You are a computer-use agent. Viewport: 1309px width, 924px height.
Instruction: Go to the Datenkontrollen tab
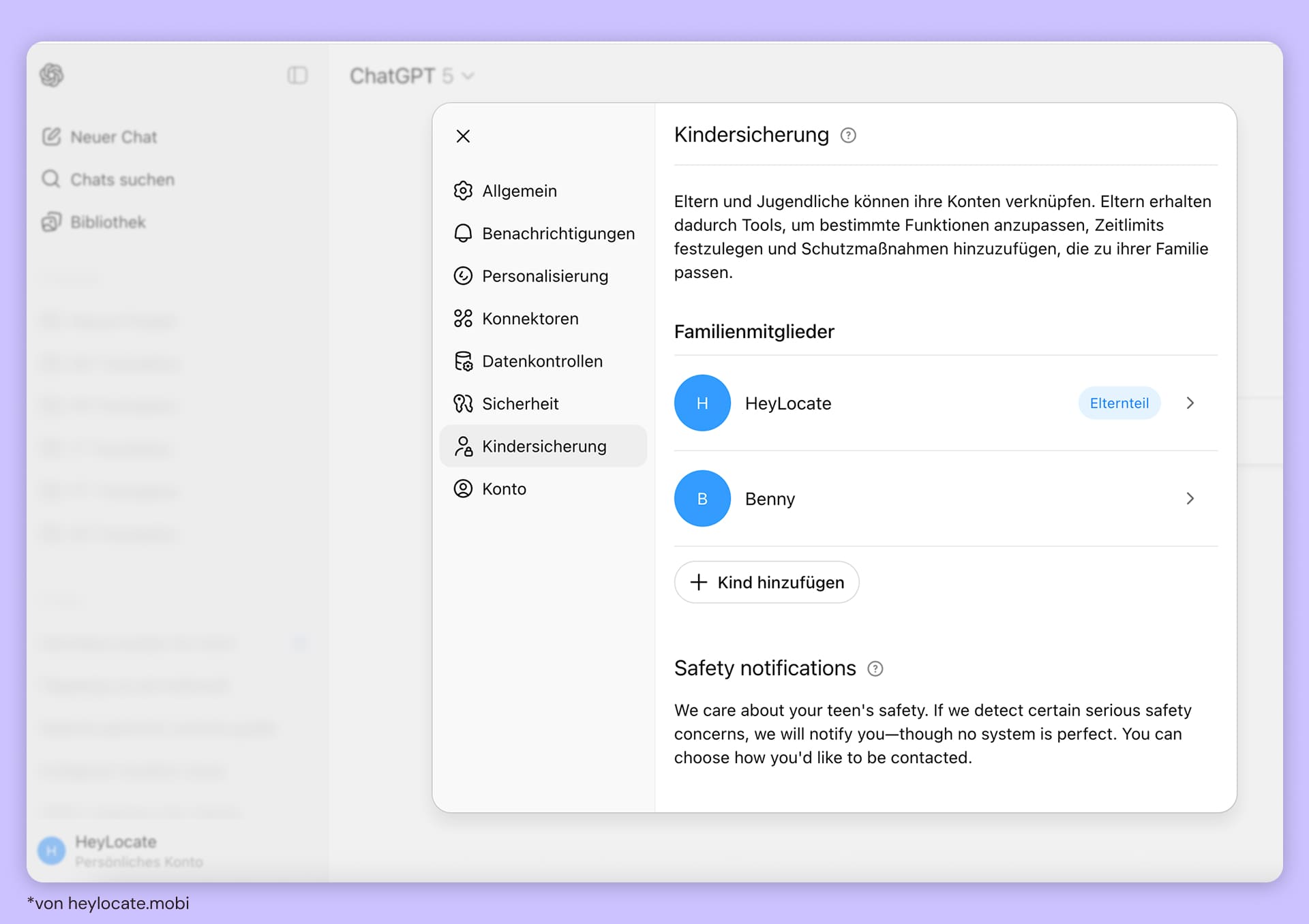(x=543, y=361)
